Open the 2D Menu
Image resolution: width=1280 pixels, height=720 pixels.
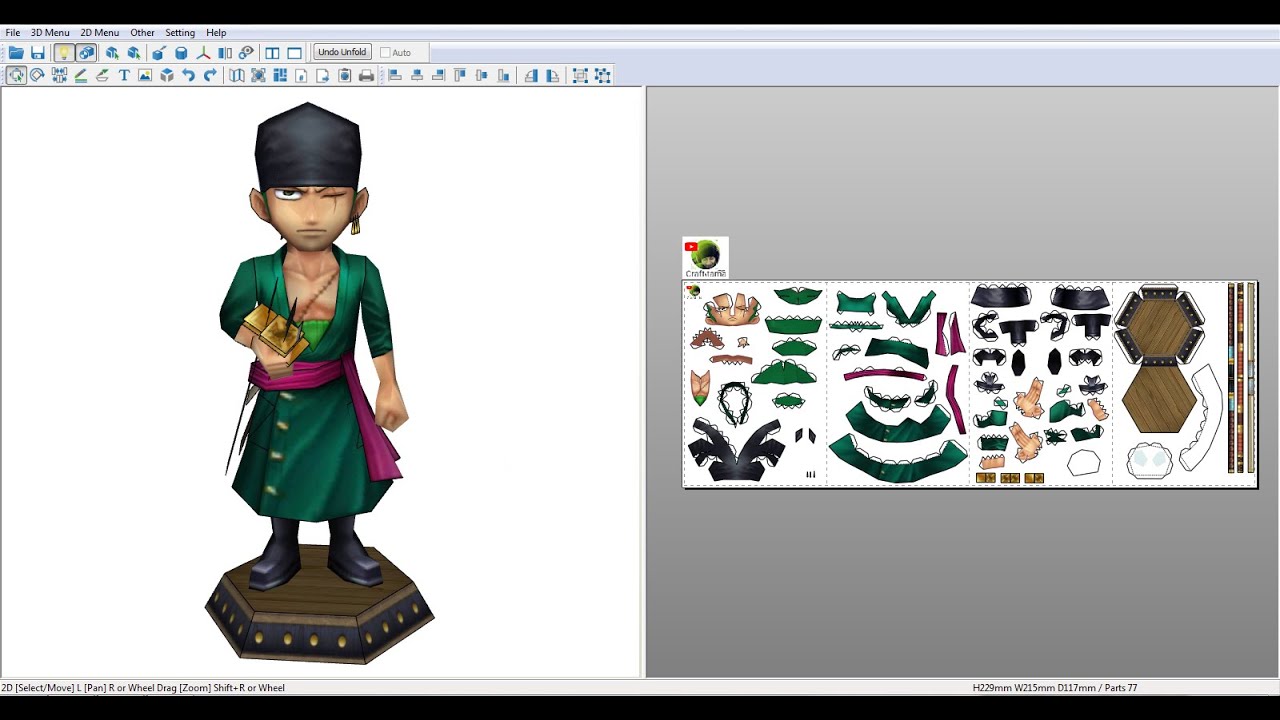coord(99,33)
